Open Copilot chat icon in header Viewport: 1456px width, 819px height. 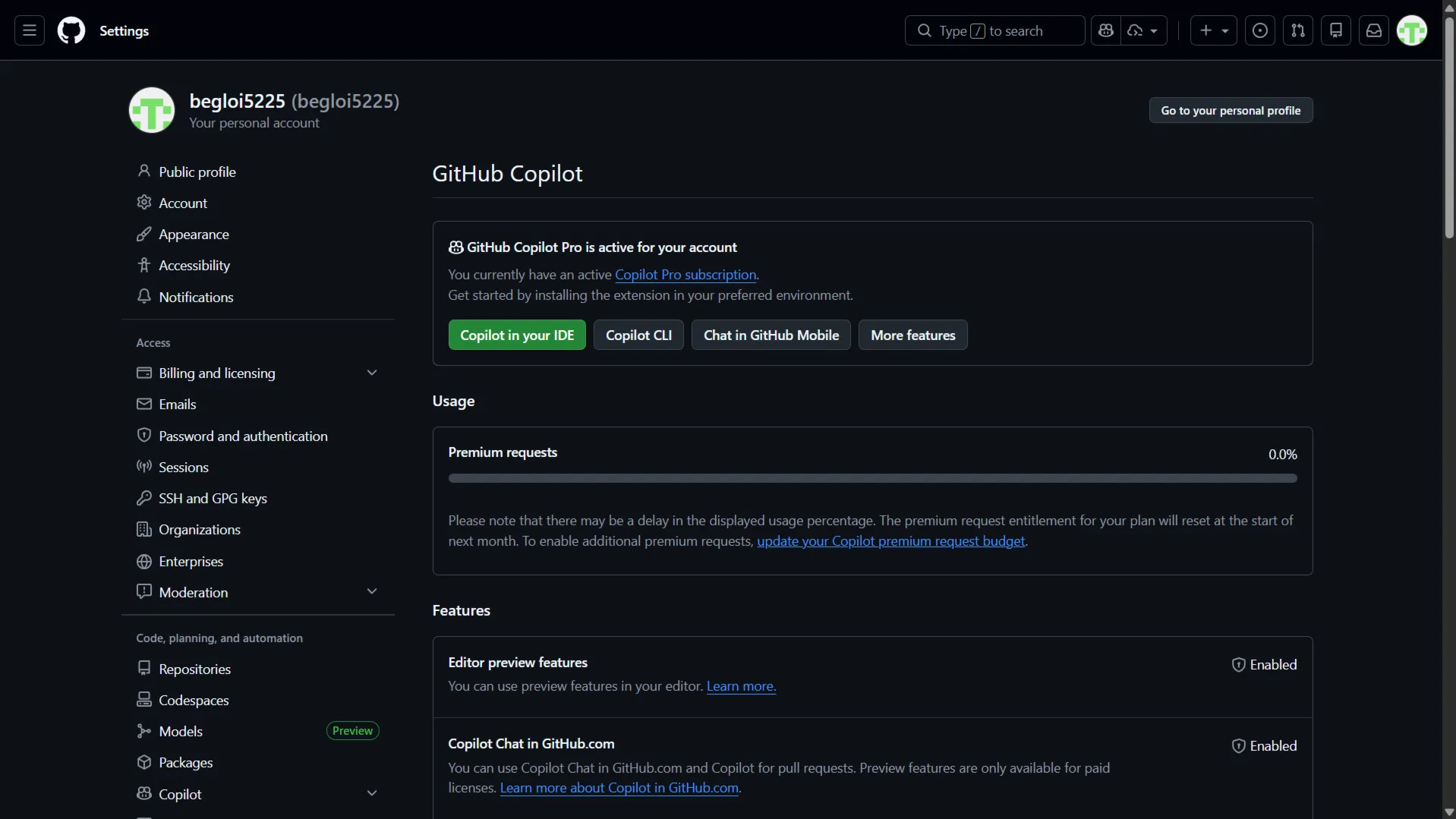click(x=1106, y=30)
